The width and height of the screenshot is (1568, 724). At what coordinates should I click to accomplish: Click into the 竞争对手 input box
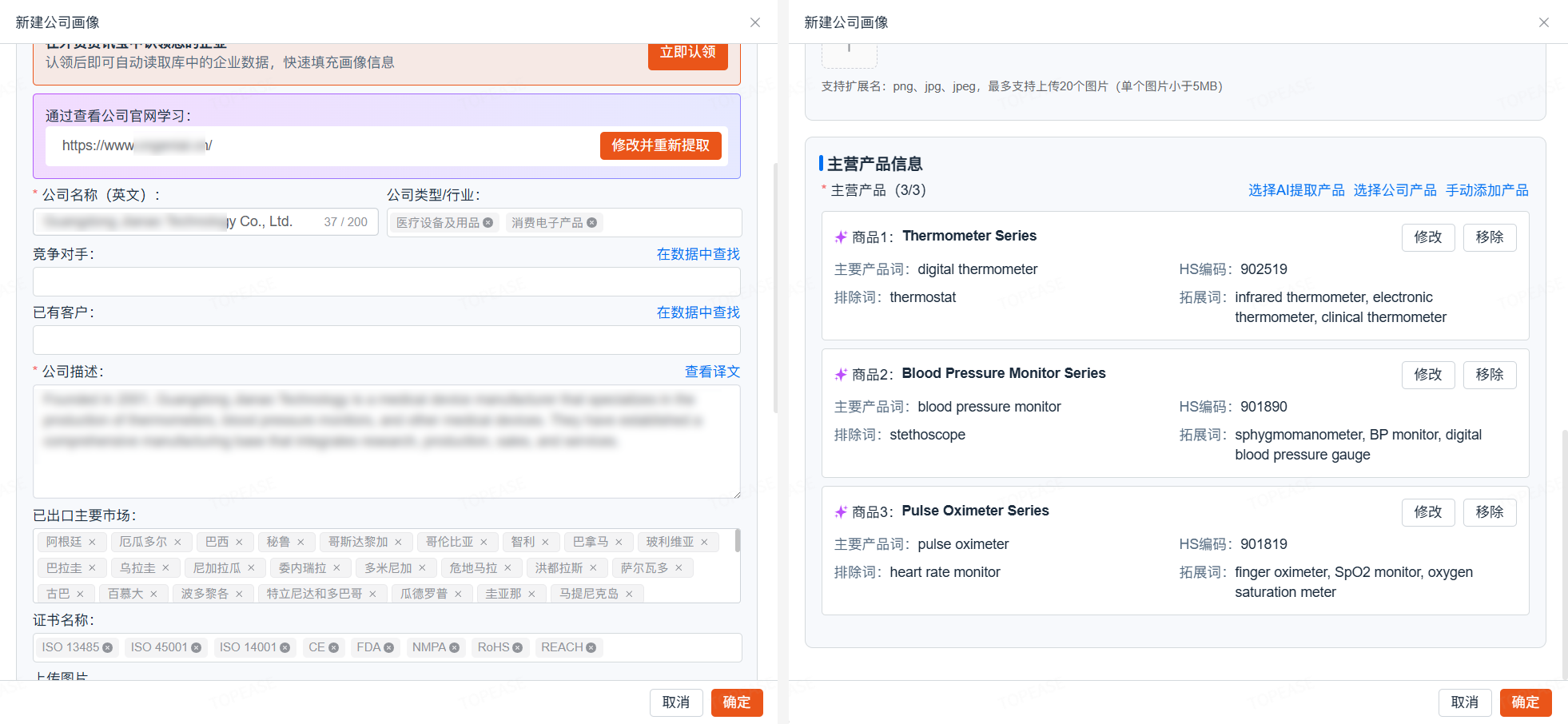pos(387,281)
